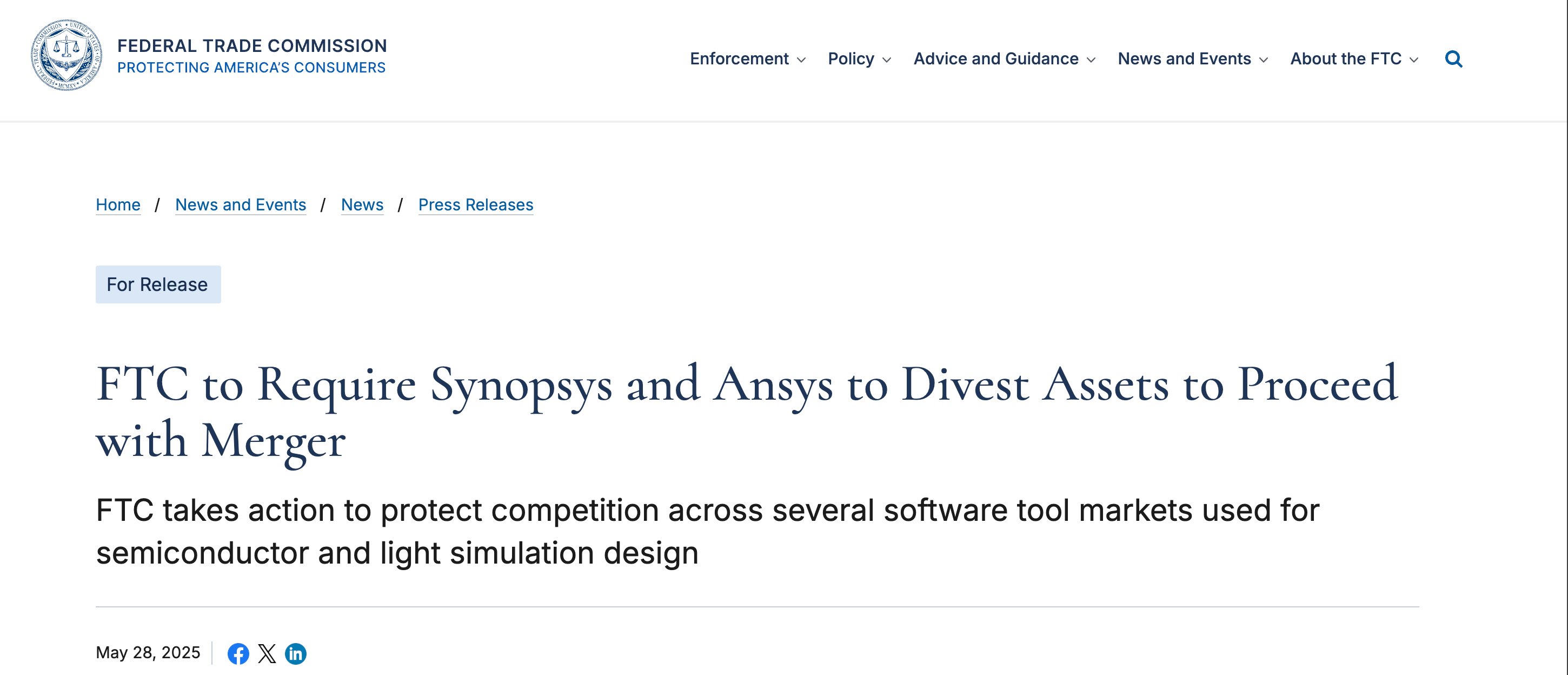Open Press Releases breadcrumb link
1568x675 pixels.
click(x=475, y=204)
